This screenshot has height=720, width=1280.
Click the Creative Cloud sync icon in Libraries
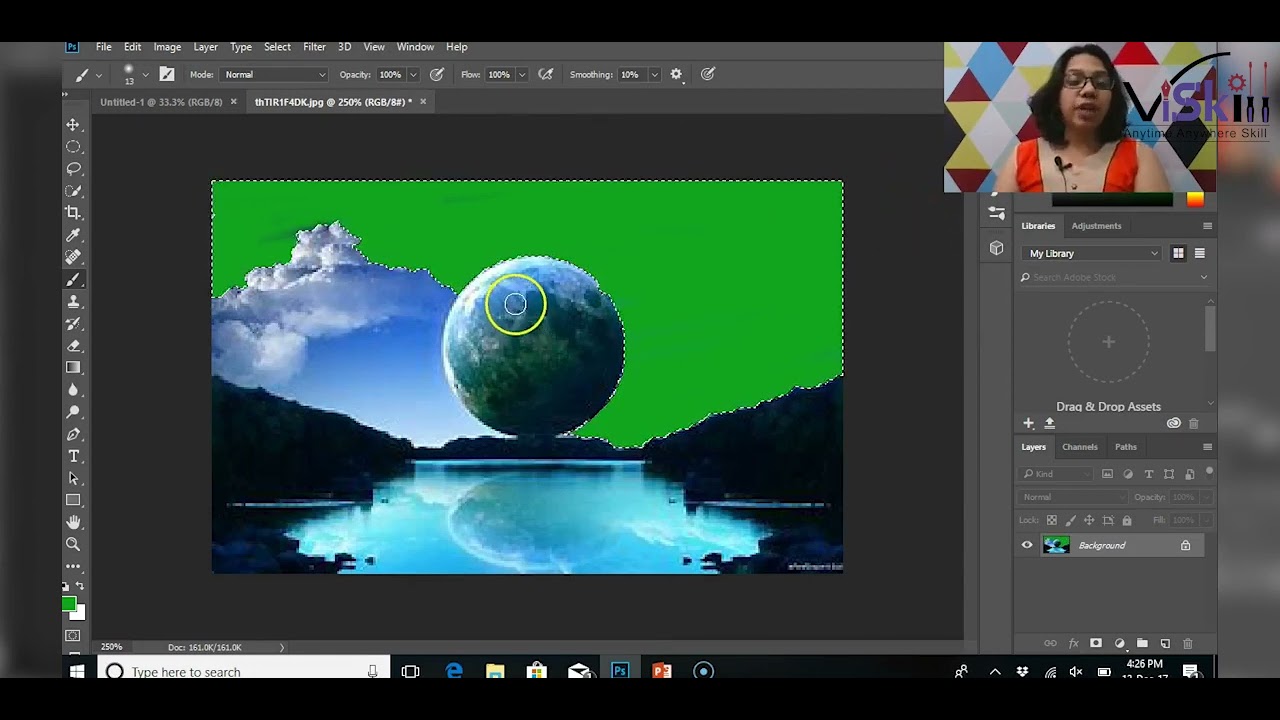1174,423
